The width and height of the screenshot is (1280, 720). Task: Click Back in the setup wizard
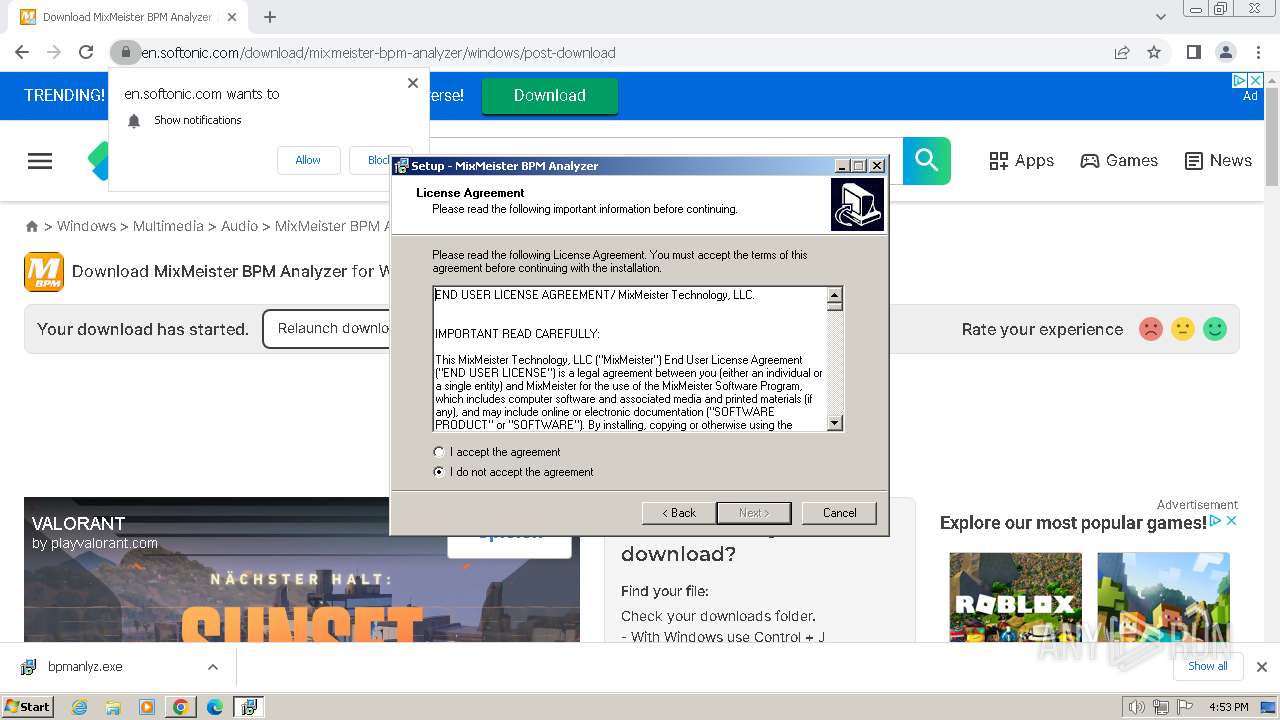coord(678,513)
